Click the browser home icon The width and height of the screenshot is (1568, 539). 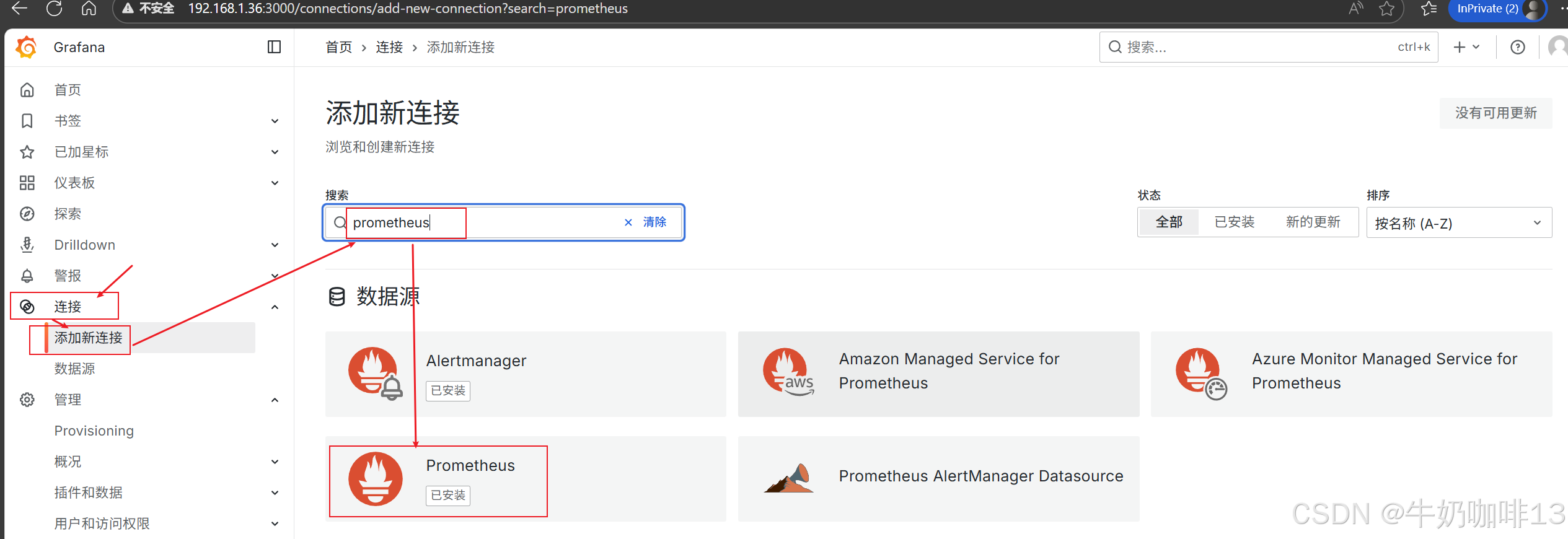(x=89, y=9)
